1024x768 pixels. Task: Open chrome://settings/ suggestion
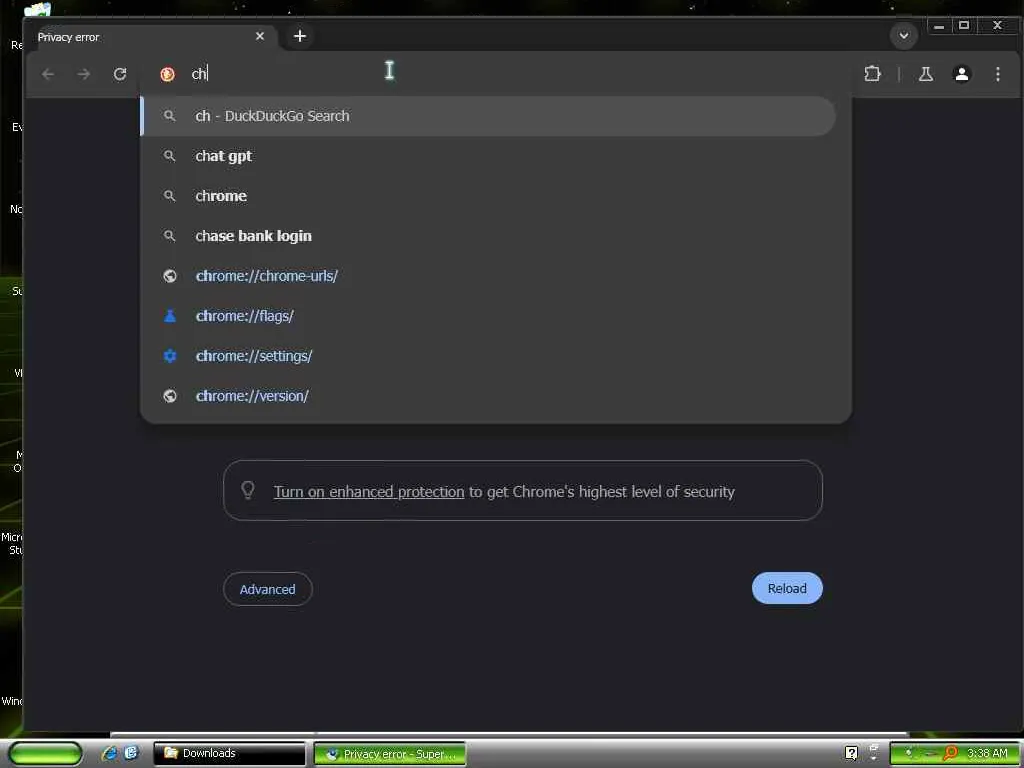(488, 356)
